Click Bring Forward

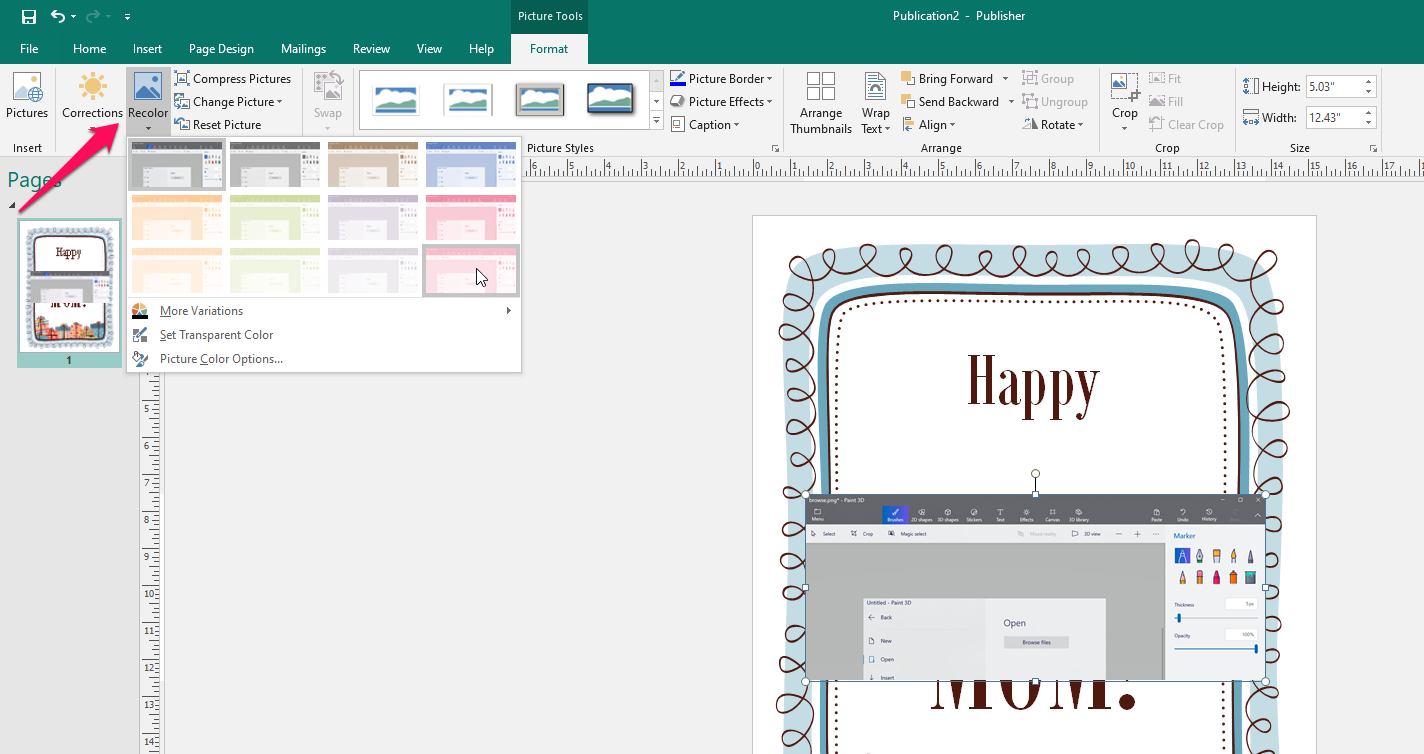click(x=948, y=78)
